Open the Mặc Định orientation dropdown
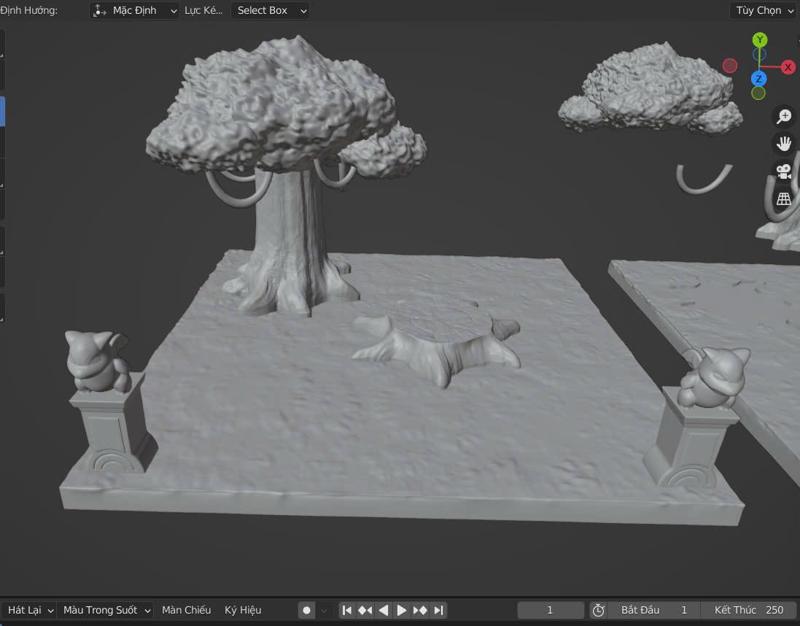Viewport: 800px width, 626px height. coord(134,10)
